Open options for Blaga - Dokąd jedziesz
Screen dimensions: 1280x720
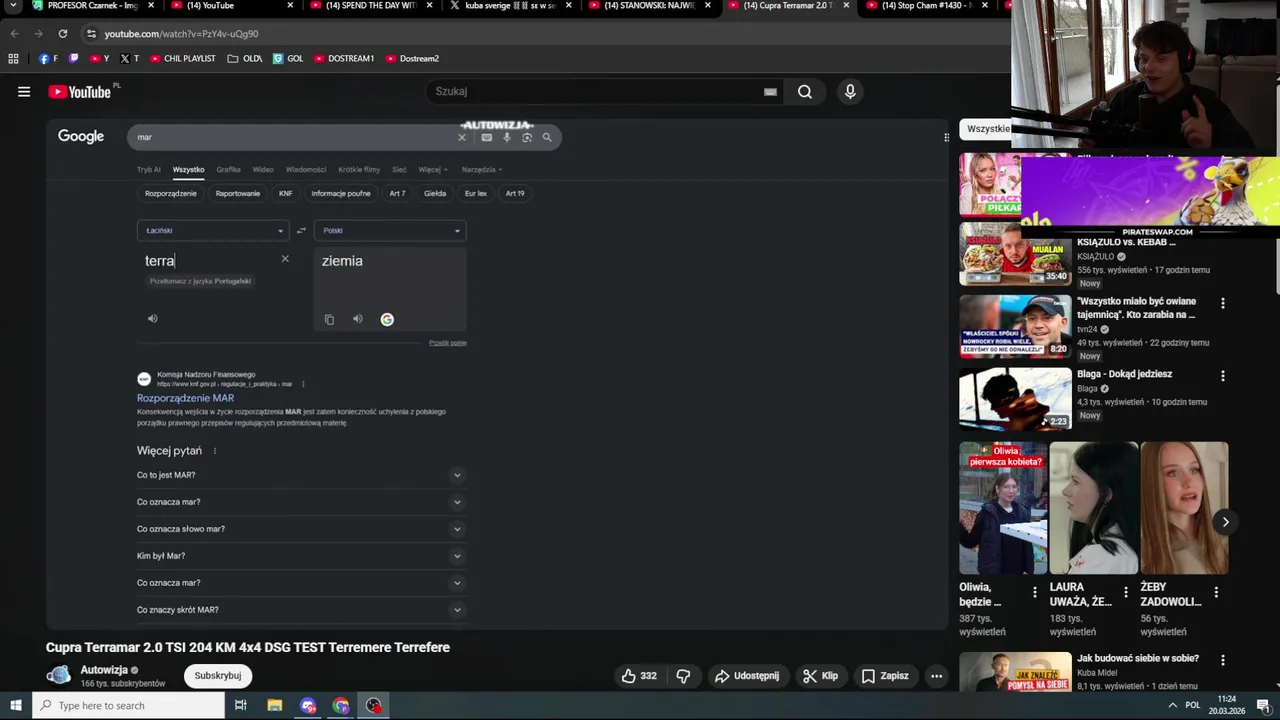coord(1222,376)
